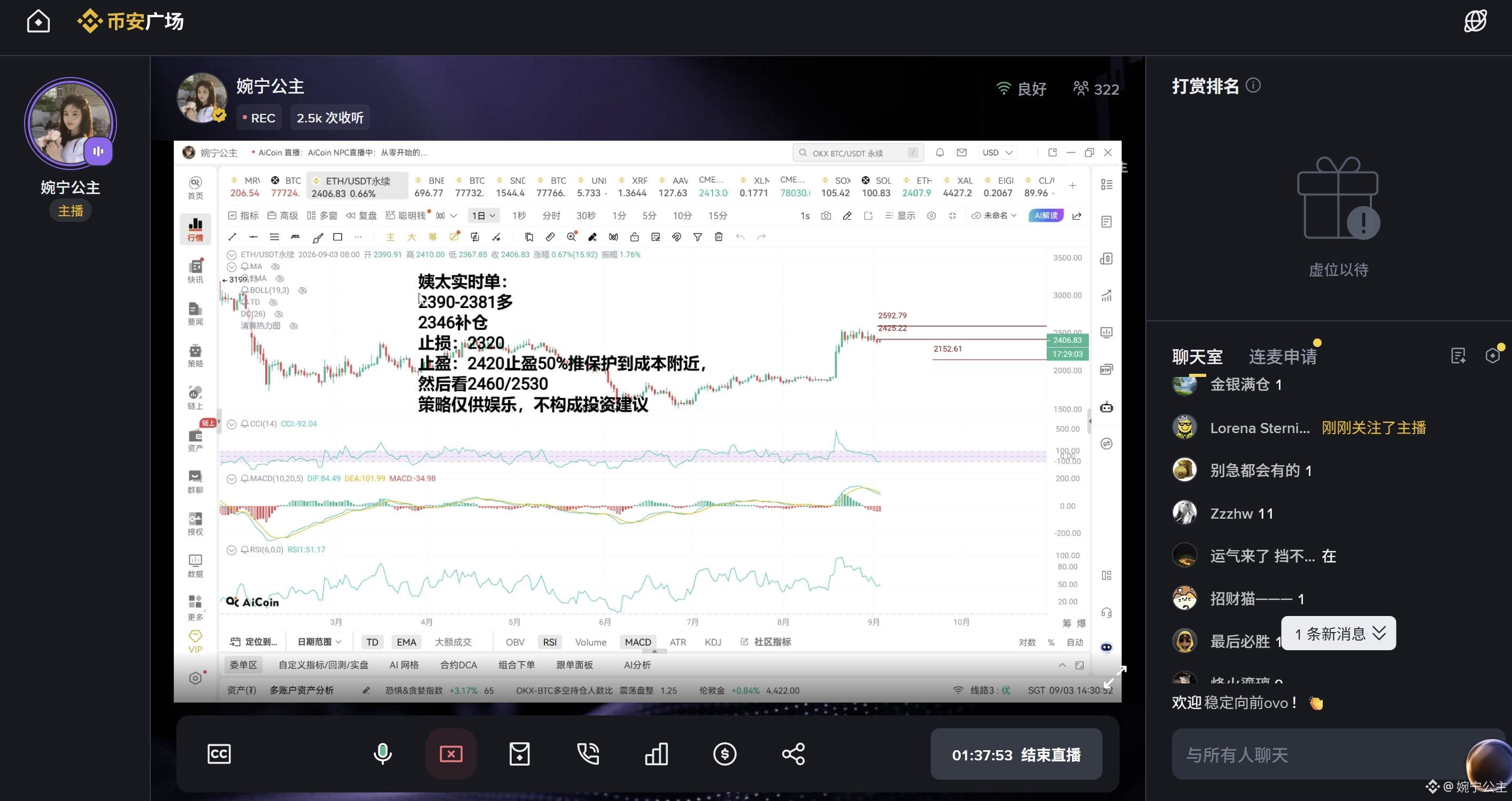
Task: Go to Binance Square home icon
Action: coord(38,22)
